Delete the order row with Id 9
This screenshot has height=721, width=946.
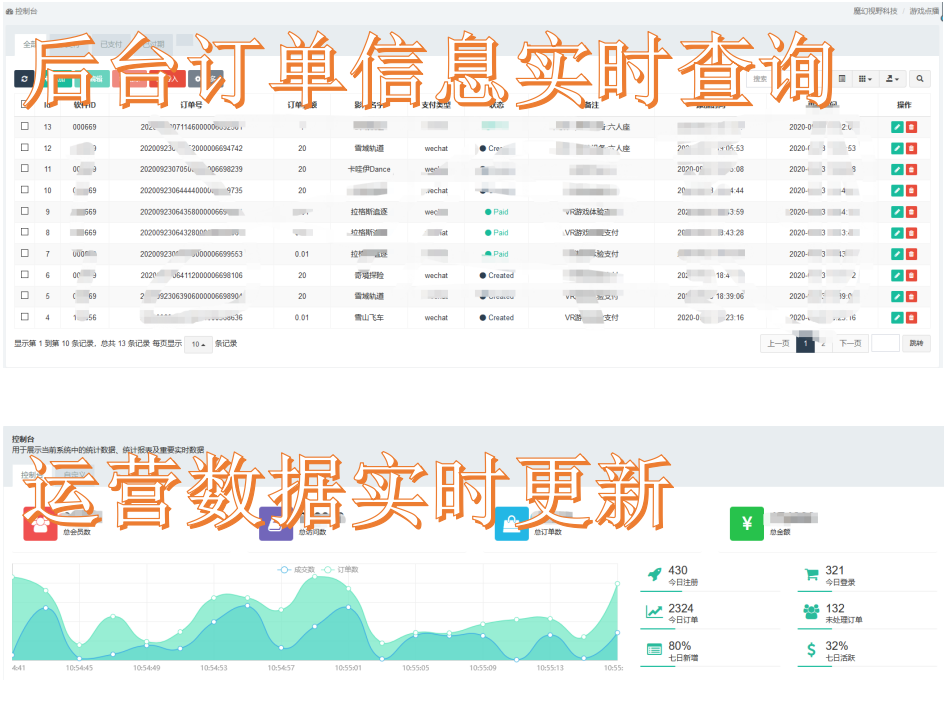coord(911,212)
